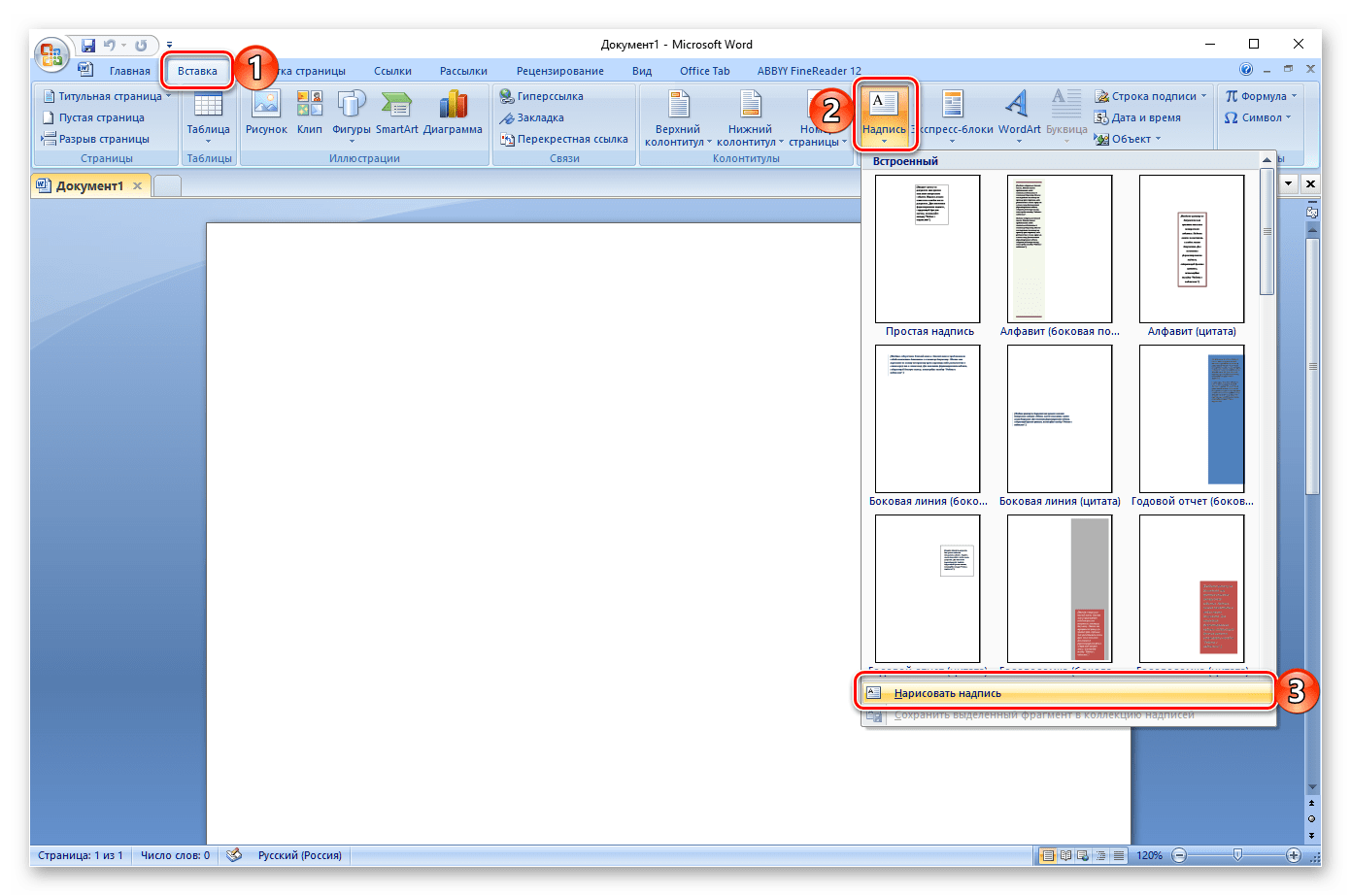The image size is (1351, 896).
Task: Click the zoom slider in the status bar
Action: coord(1236,855)
